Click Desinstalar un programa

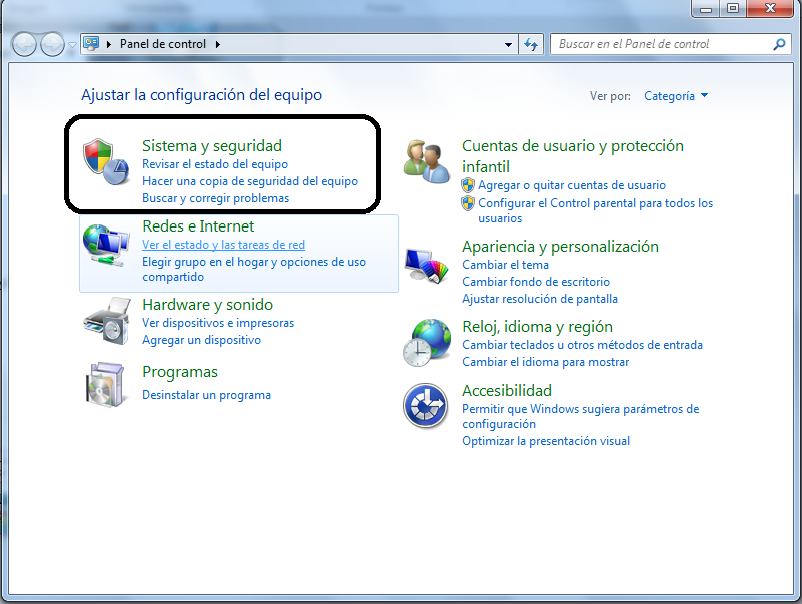click(x=206, y=395)
